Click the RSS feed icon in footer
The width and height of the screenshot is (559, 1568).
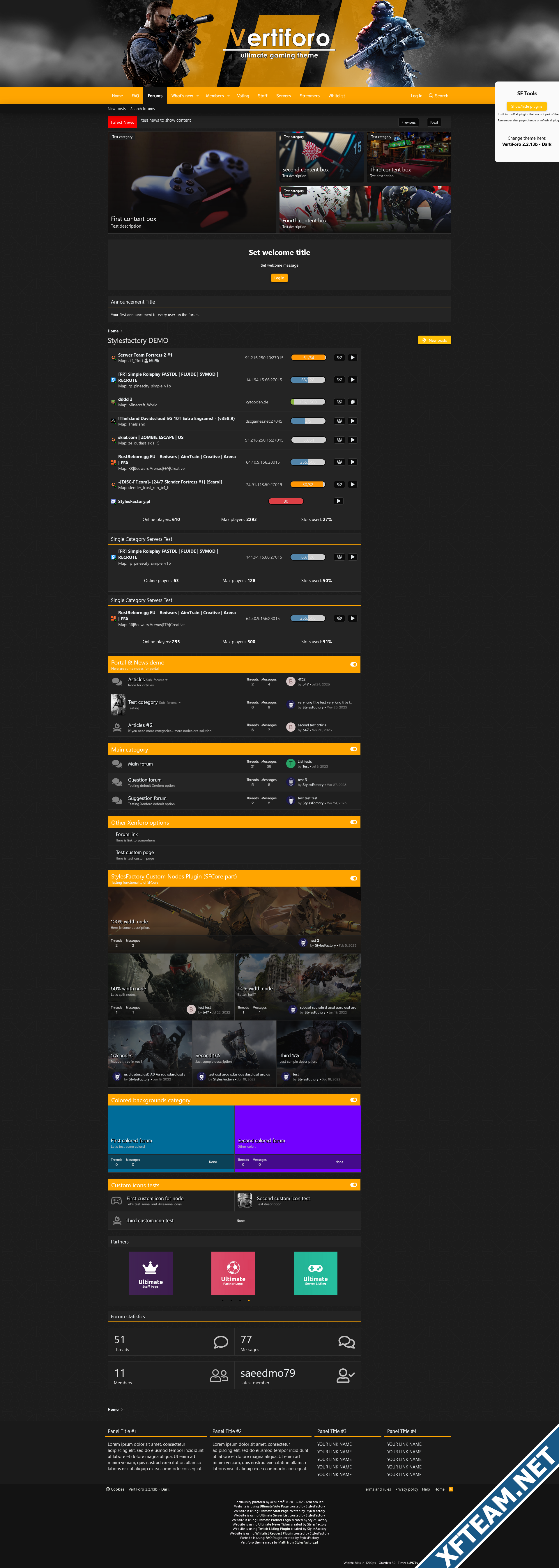(x=451, y=1489)
